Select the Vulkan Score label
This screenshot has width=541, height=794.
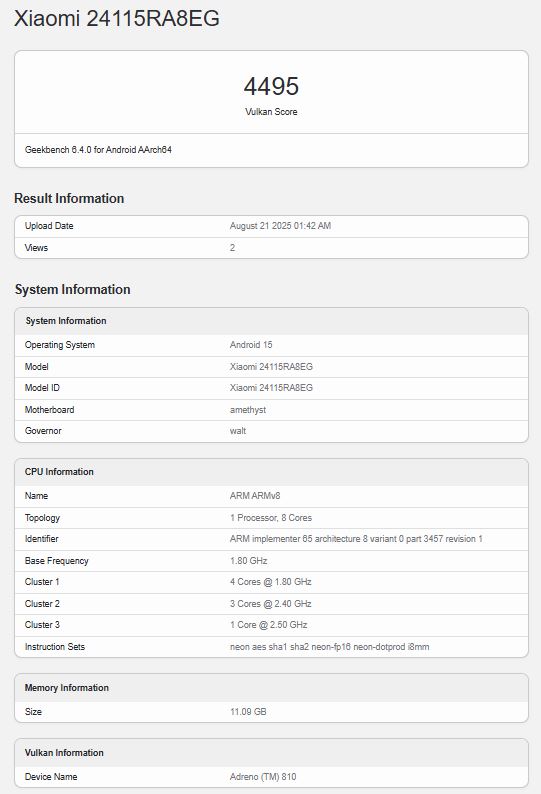coord(271,112)
